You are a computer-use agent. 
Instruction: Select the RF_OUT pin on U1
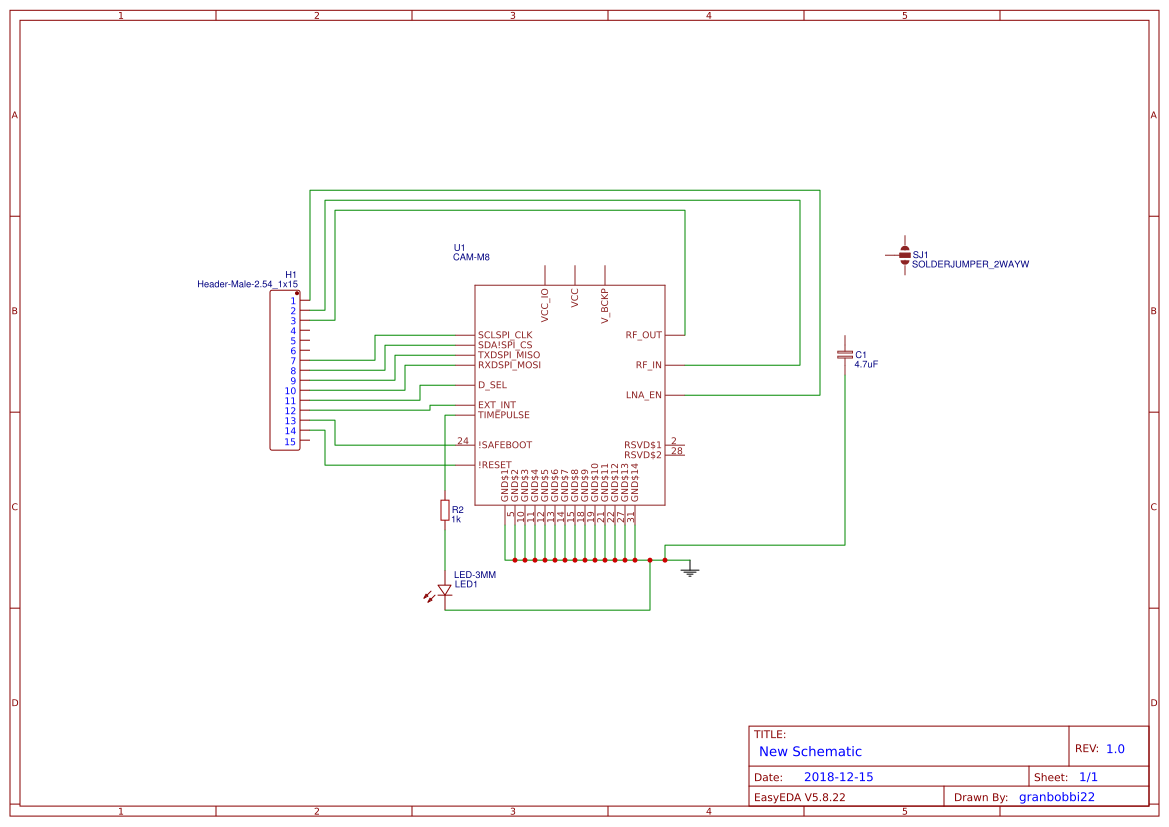pos(646,334)
